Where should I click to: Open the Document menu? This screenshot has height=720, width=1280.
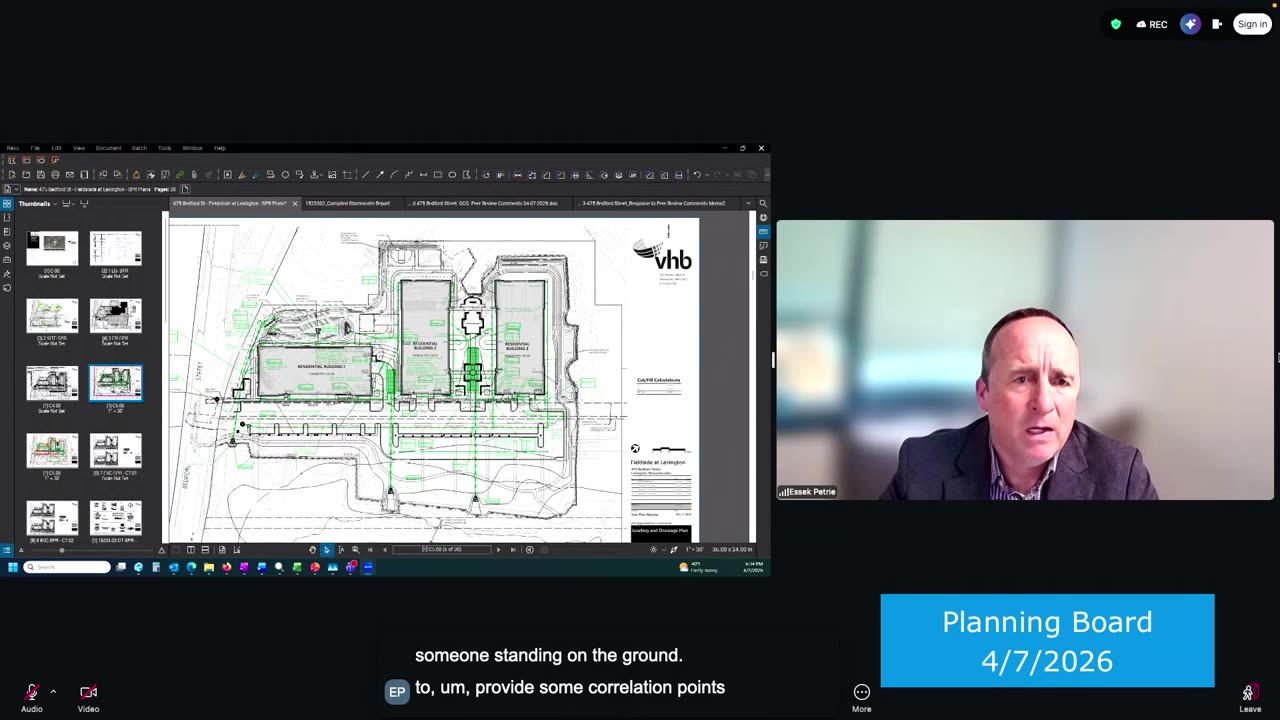pyautogui.click(x=108, y=148)
